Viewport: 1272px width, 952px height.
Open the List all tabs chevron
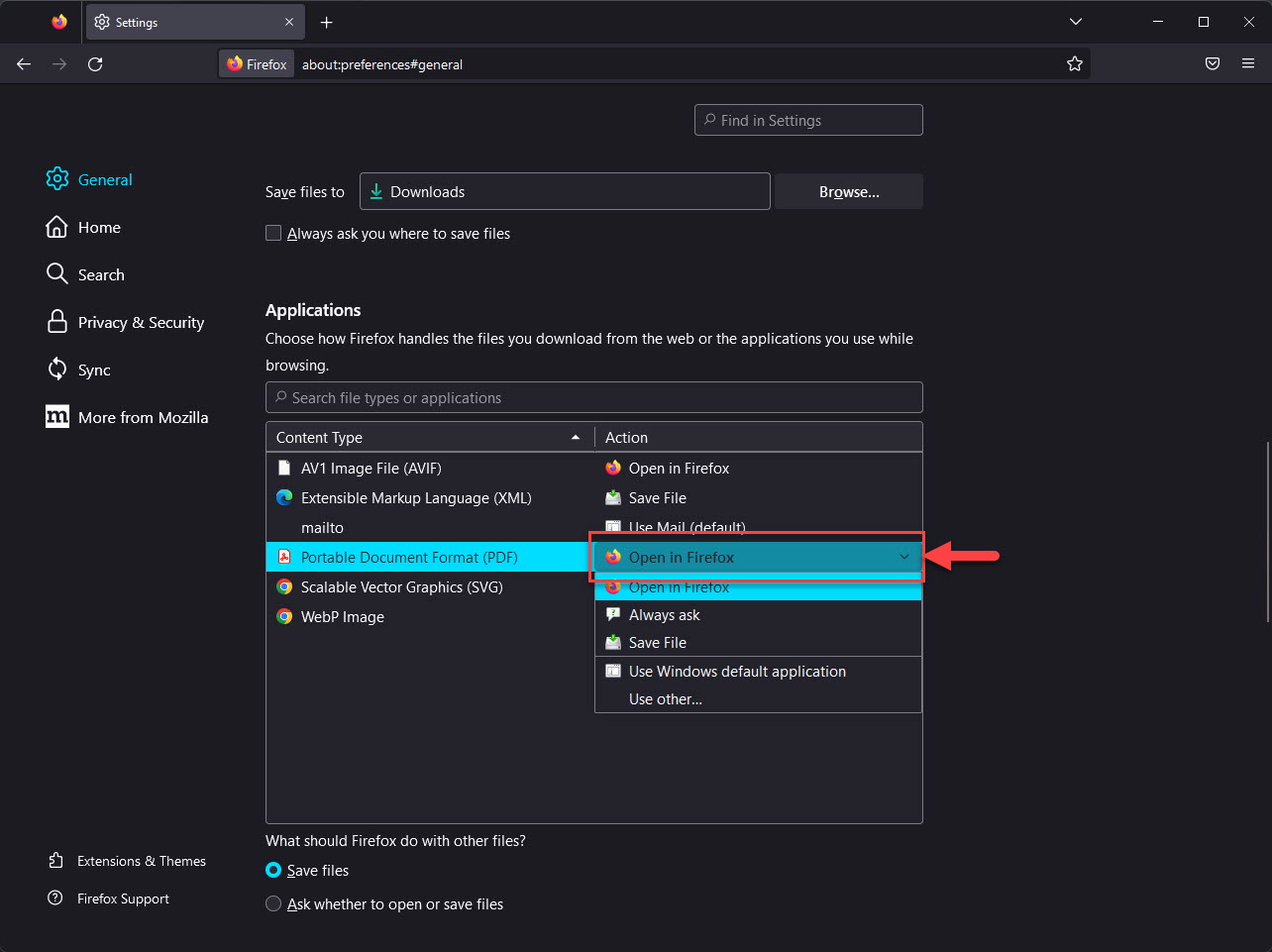1076,22
